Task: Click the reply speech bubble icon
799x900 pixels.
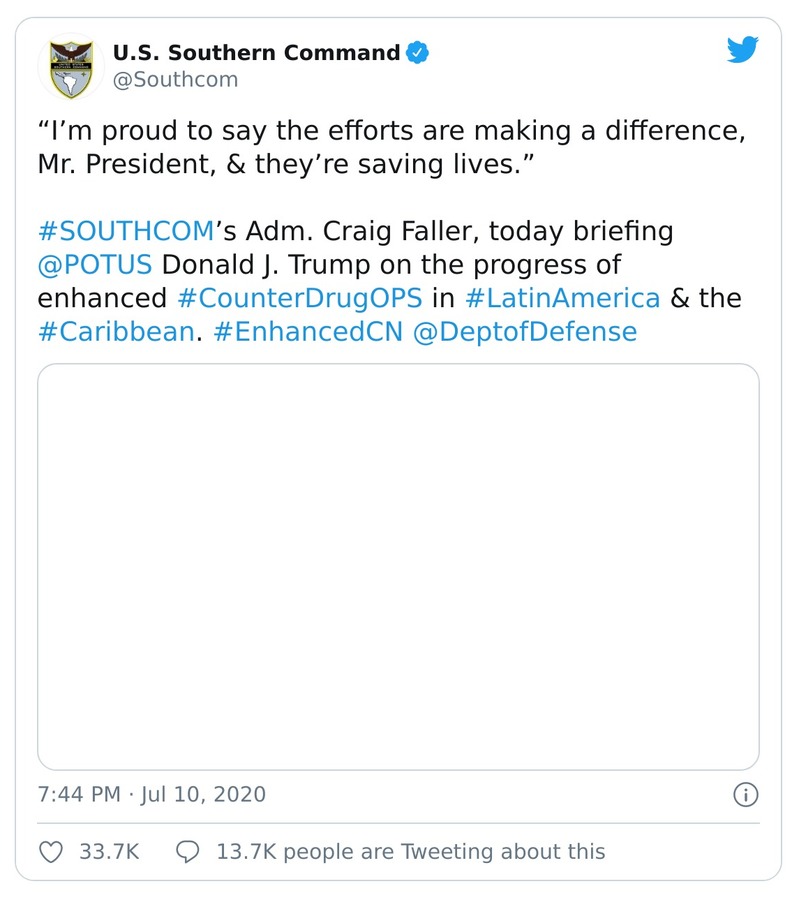Action: click(187, 852)
